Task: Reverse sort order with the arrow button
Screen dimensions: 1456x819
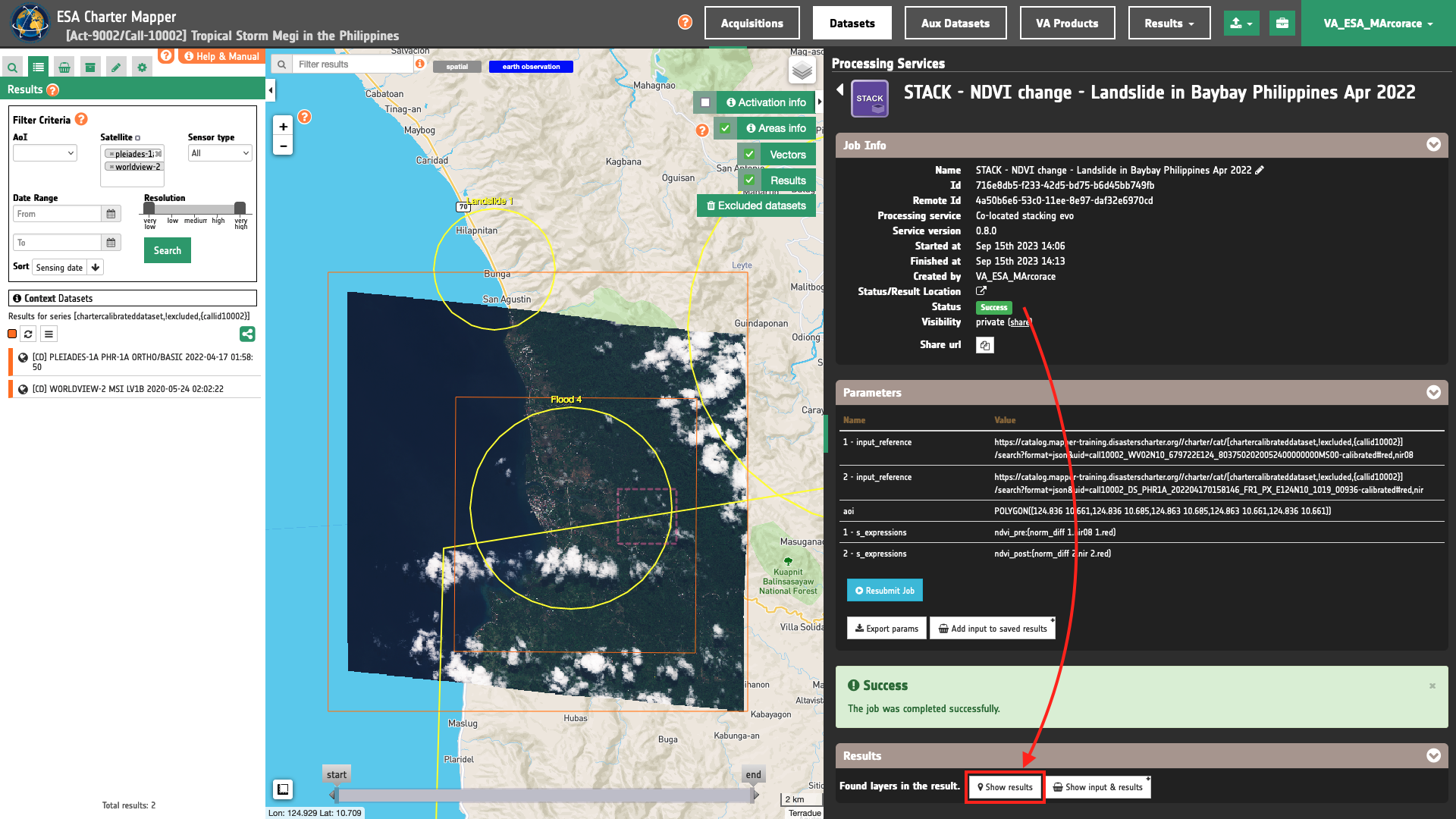Action: (x=96, y=267)
